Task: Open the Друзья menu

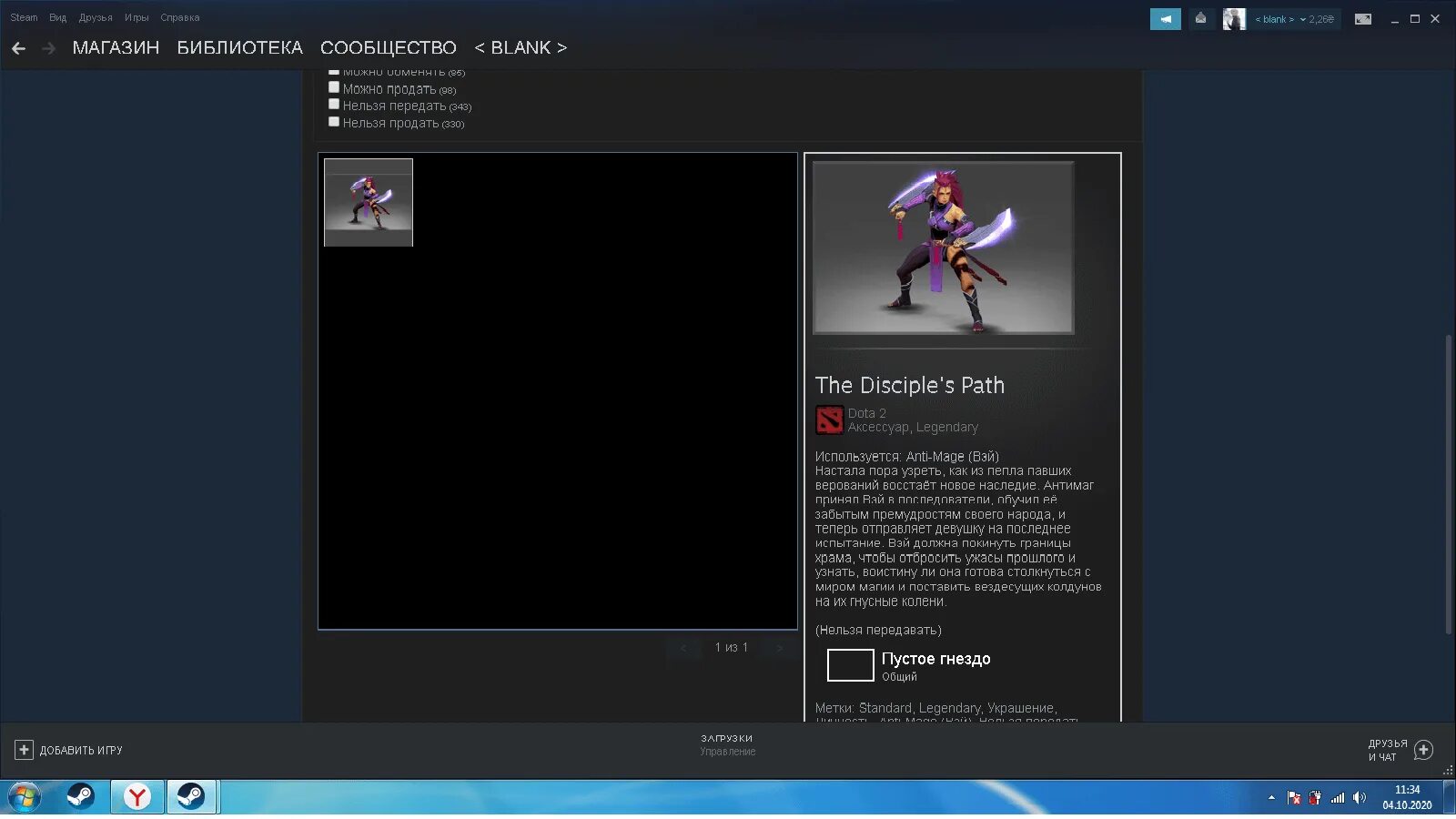Action: click(x=96, y=17)
